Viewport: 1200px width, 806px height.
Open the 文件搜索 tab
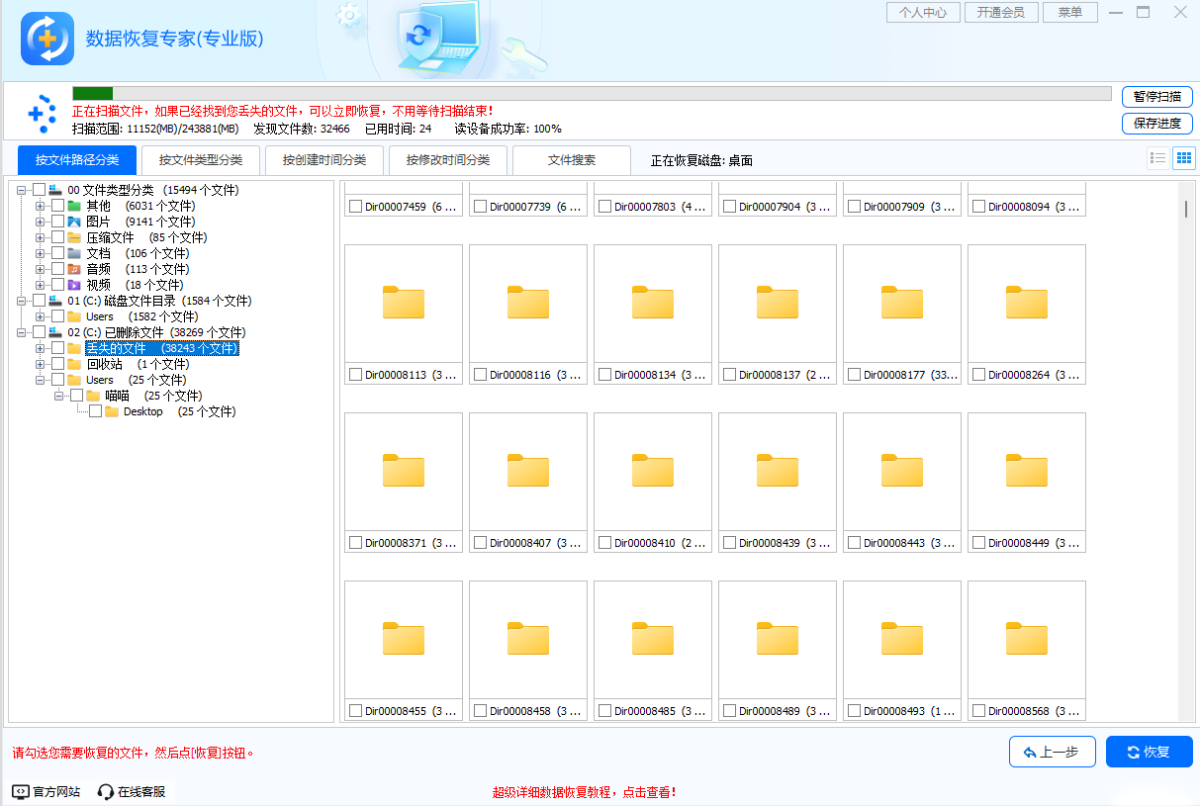[x=570, y=160]
